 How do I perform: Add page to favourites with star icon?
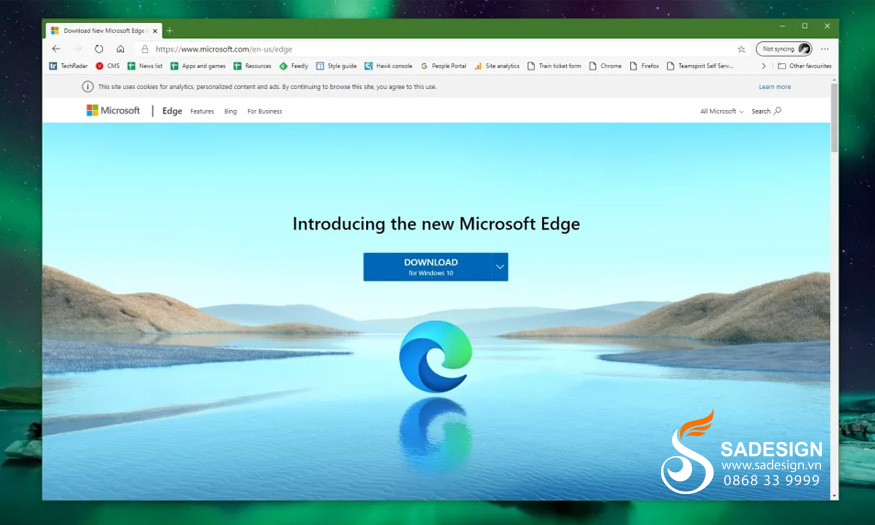tap(741, 49)
